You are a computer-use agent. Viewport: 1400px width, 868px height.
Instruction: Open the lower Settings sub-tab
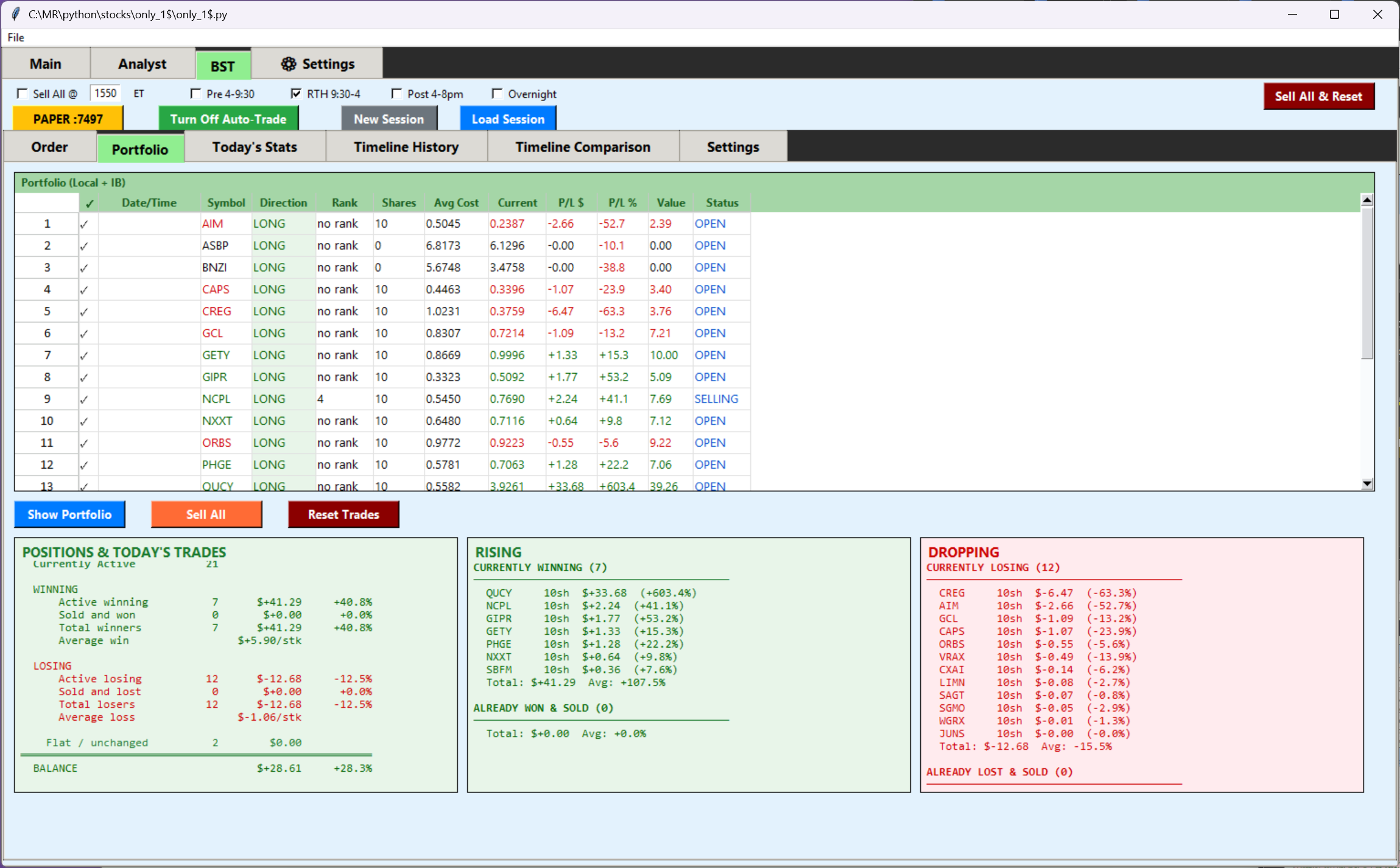coord(733,147)
